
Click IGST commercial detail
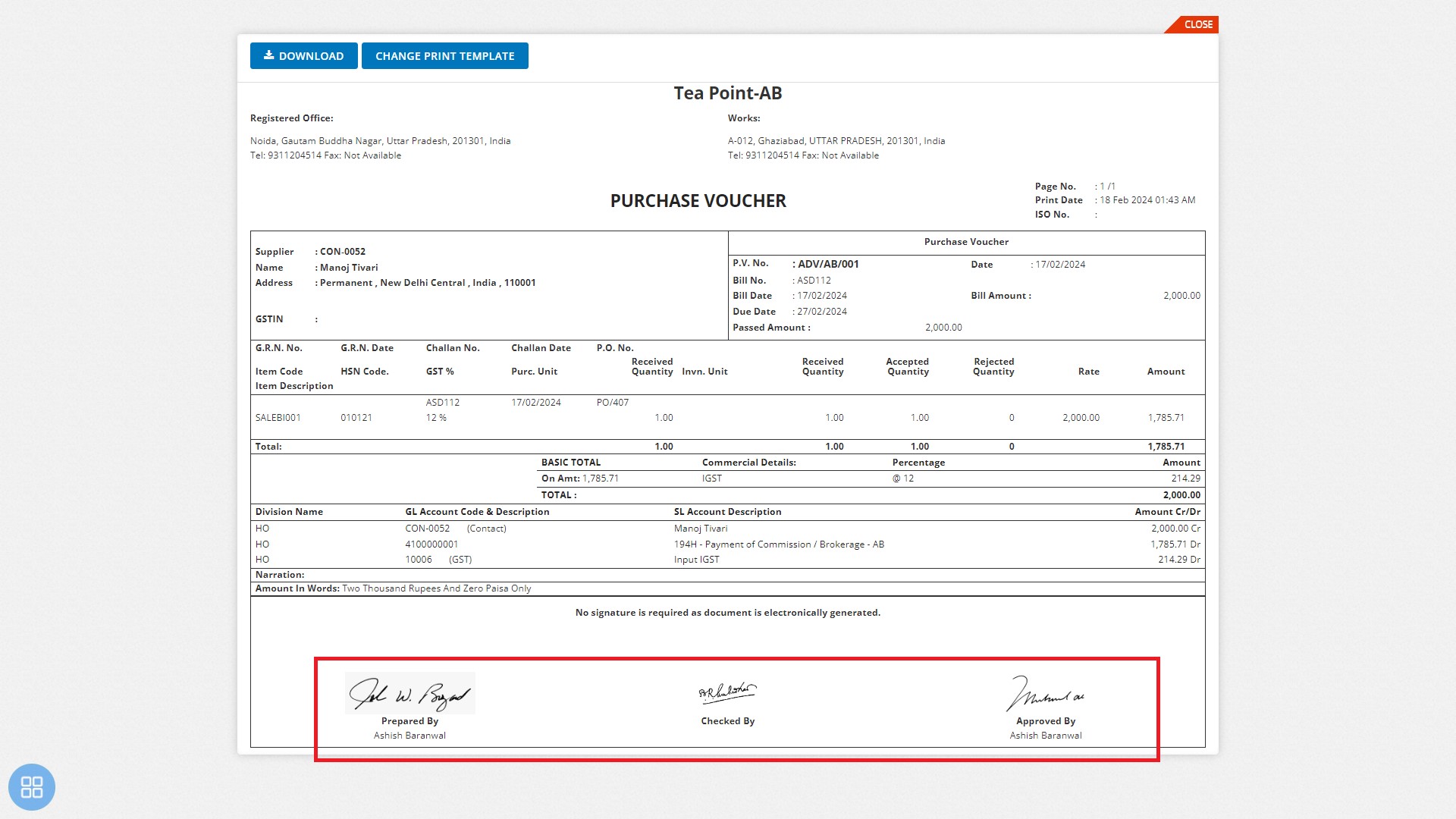(x=712, y=479)
